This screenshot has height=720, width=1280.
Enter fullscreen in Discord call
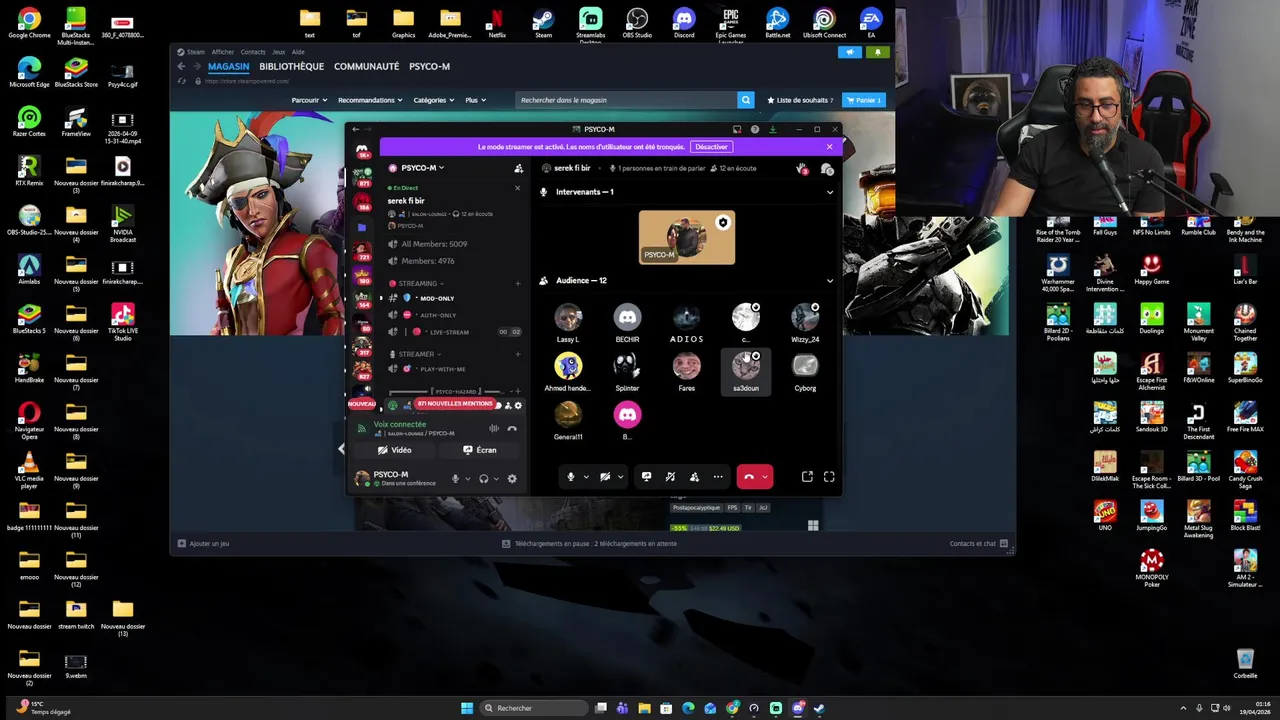[829, 477]
